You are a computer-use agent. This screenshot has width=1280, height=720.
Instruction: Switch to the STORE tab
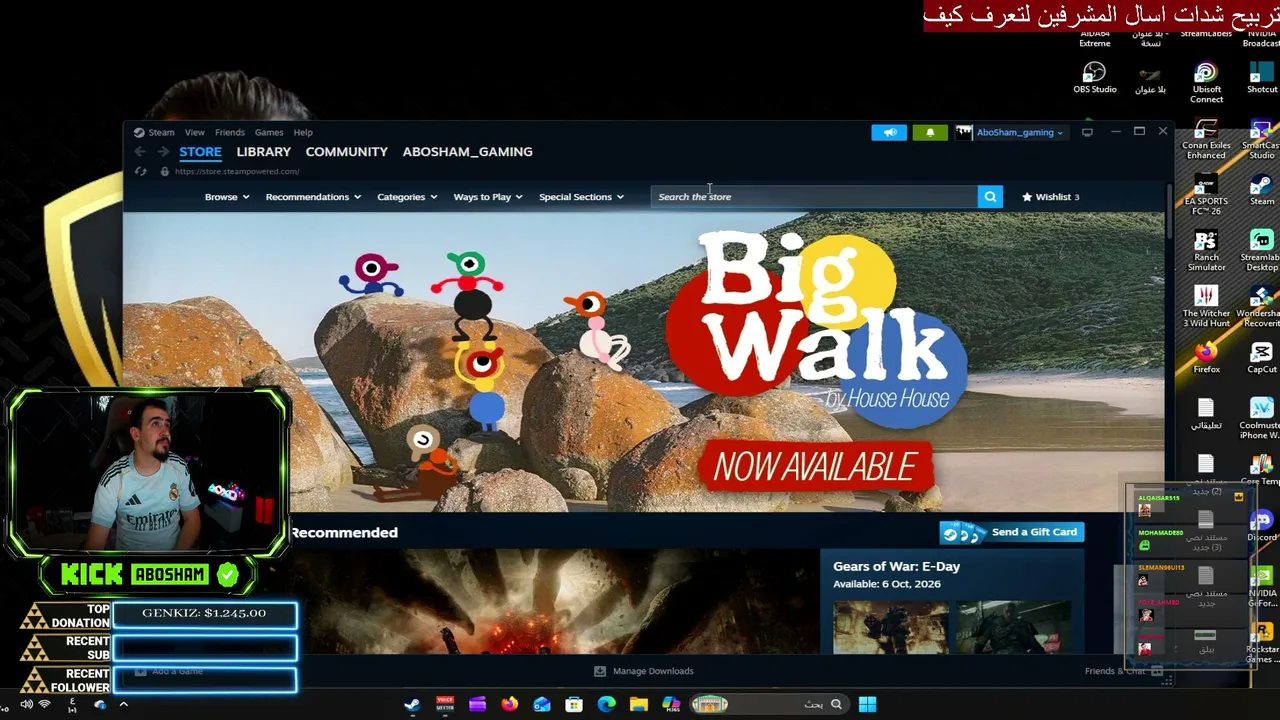(x=200, y=152)
